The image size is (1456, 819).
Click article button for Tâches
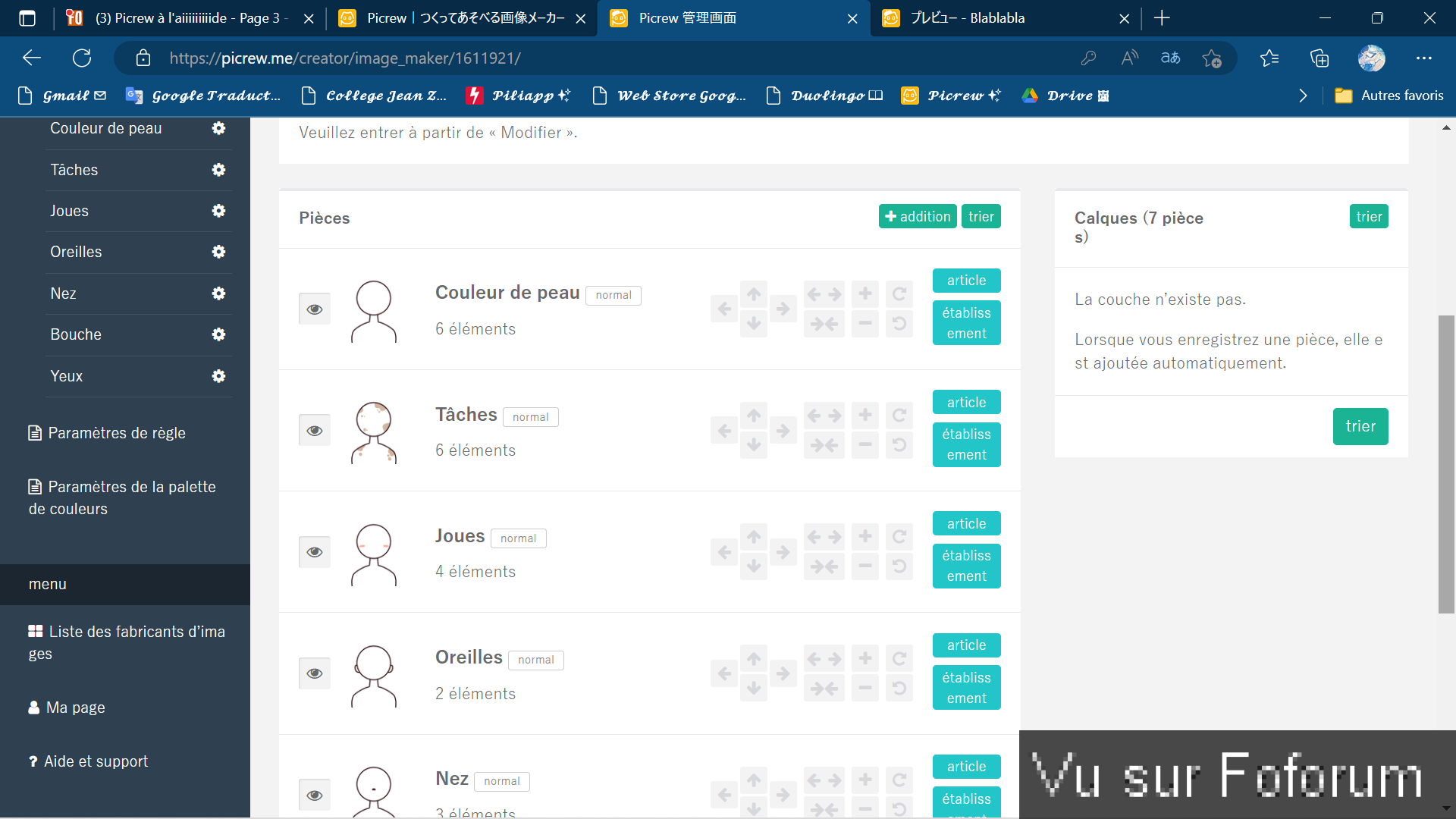click(x=966, y=402)
